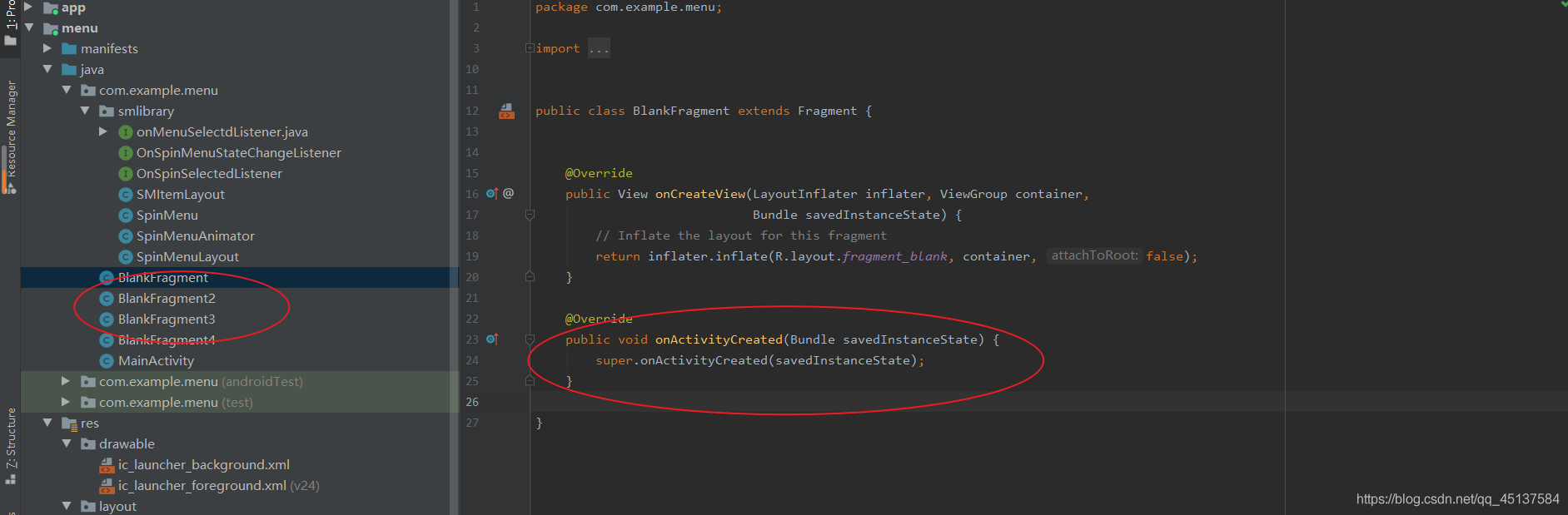
Task: Click BlankFragment class name in declaration
Action: tap(681, 111)
